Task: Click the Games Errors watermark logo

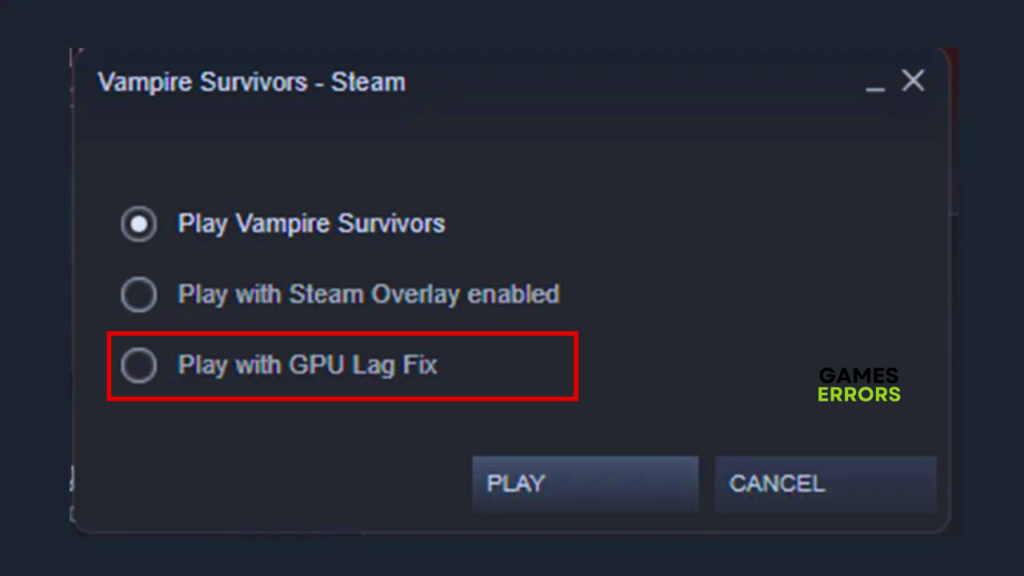Action: pyautogui.click(x=859, y=385)
